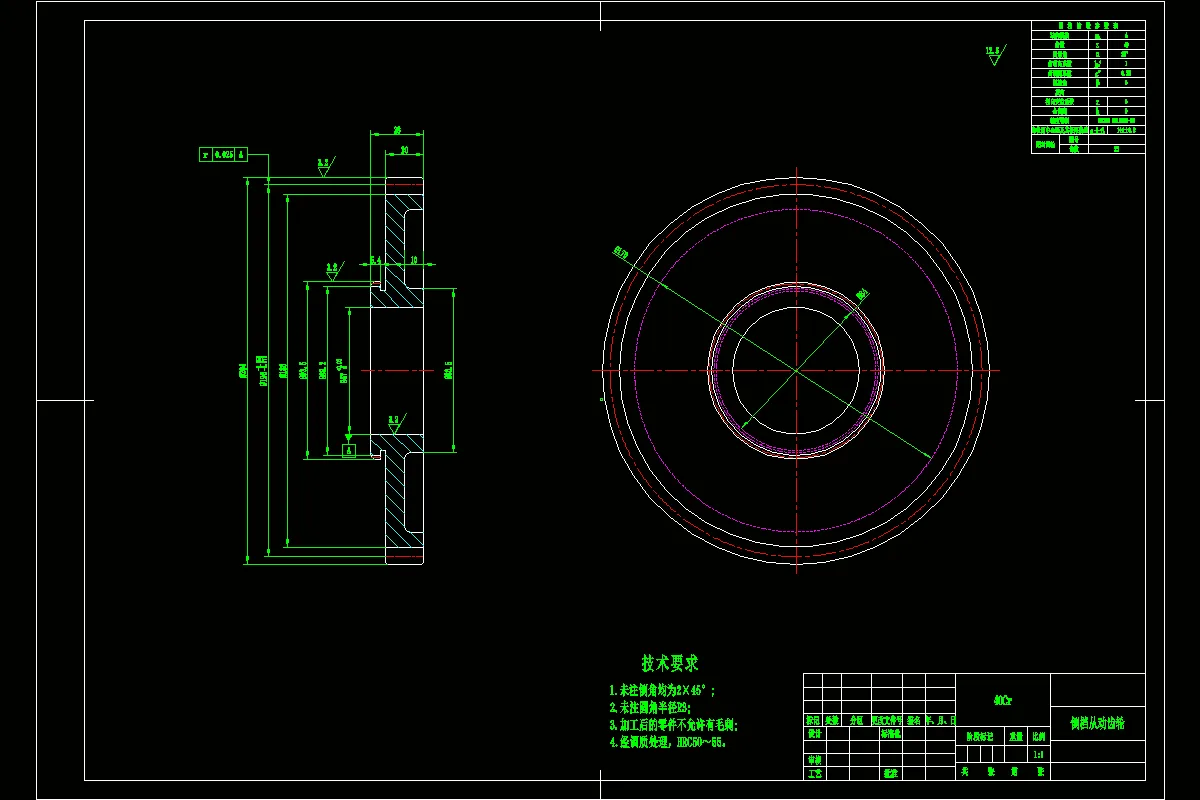The image size is (1200, 800).
Task: Select the part name text in title block
Action: (x=1097, y=723)
